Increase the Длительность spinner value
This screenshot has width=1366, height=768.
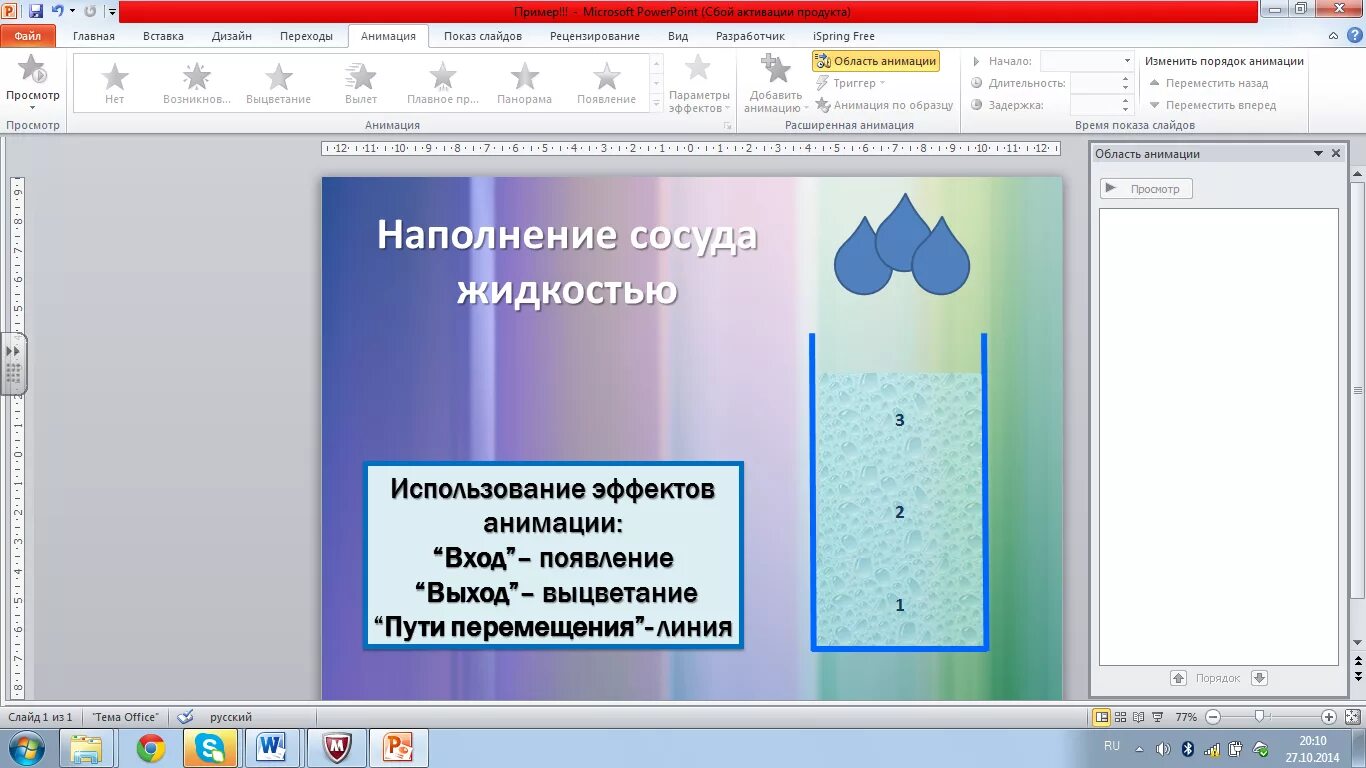tap(1127, 79)
